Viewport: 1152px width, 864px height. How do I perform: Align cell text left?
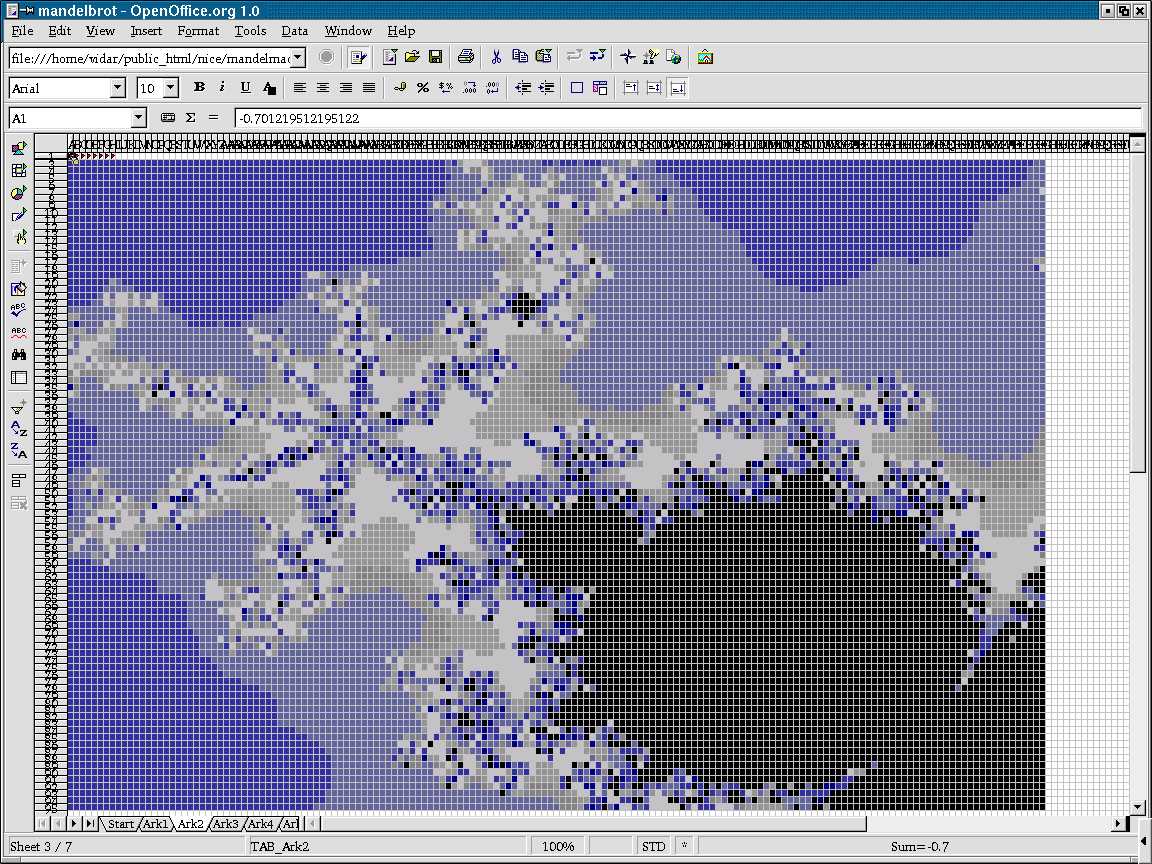tap(299, 87)
